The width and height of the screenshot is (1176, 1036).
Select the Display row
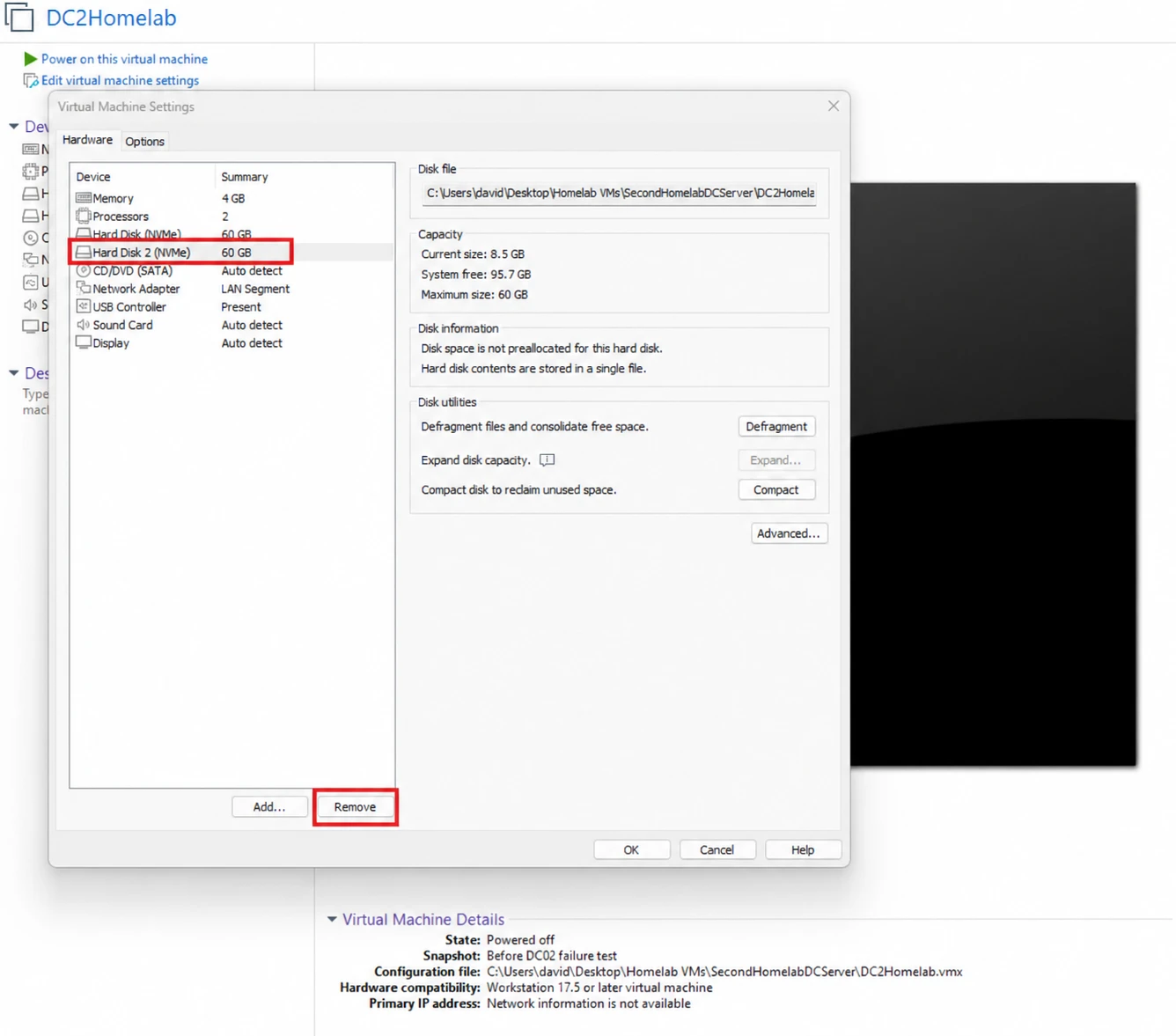[232, 342]
